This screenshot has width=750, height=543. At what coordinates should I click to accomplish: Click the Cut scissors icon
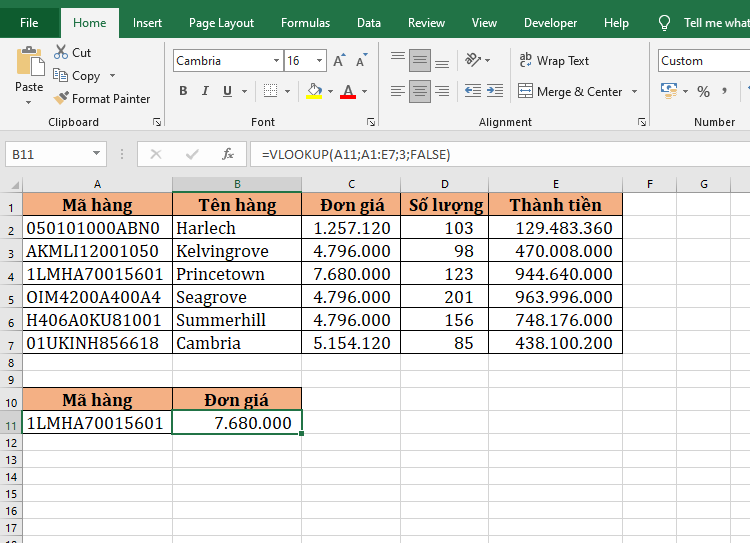click(x=62, y=52)
